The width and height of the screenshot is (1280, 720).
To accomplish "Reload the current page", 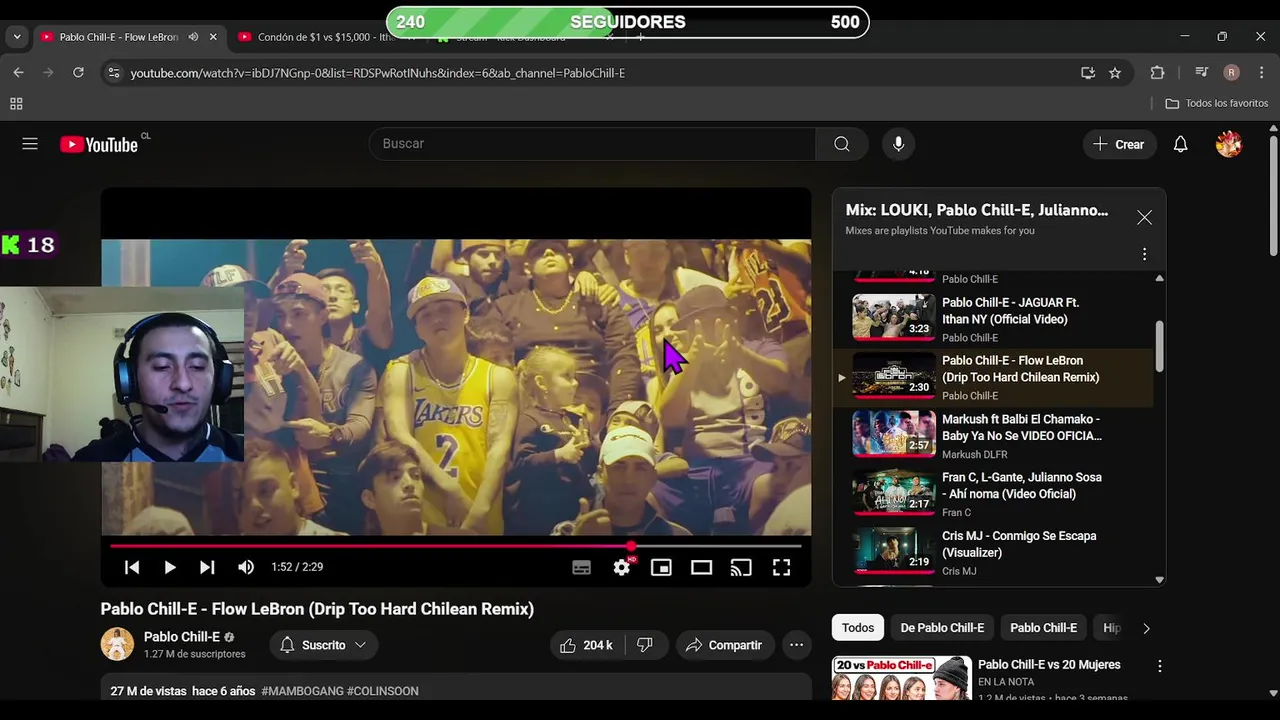I will point(78,73).
